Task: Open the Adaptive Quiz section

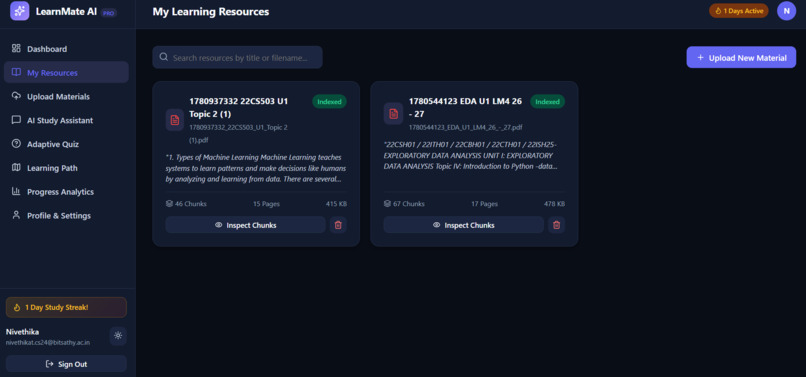Action: pos(66,144)
